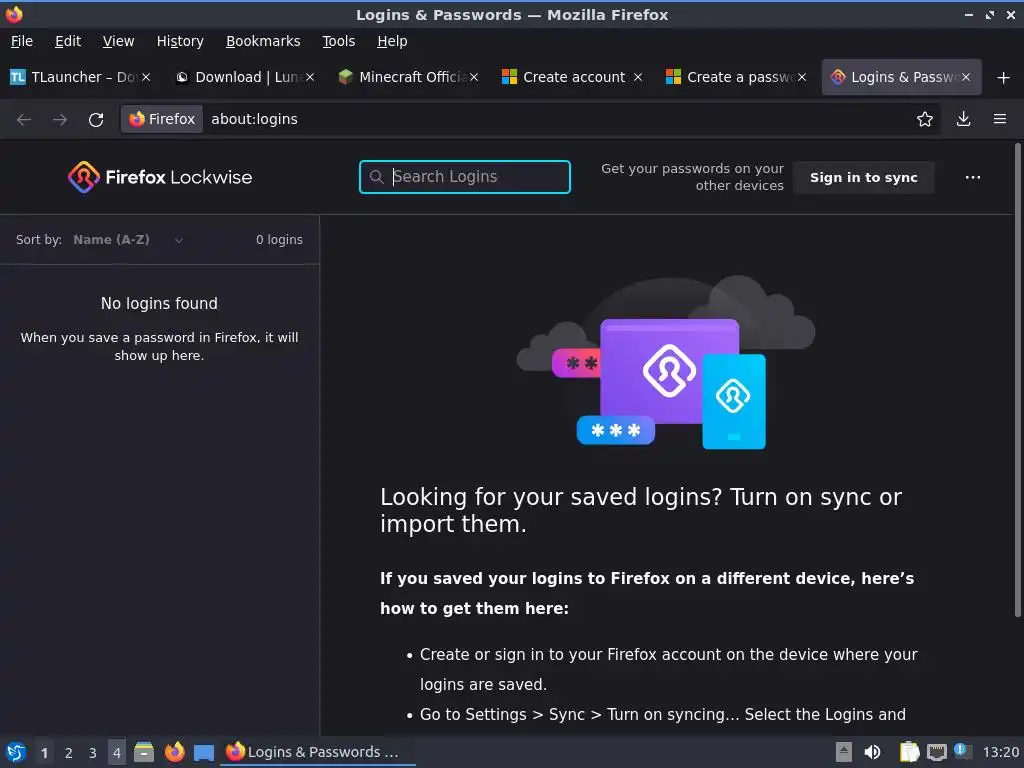Switch to workspace 3
Viewport: 1024px width, 768px height.
tap(93, 753)
